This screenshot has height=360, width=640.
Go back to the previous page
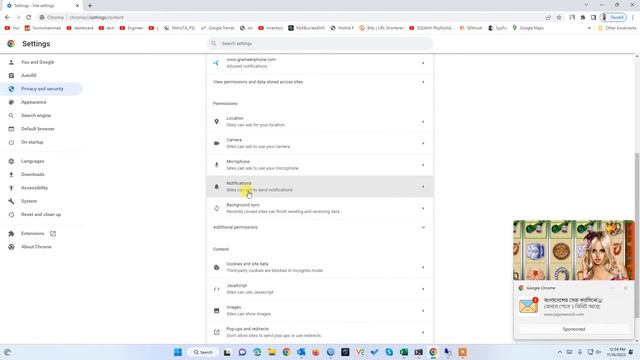click(7, 17)
